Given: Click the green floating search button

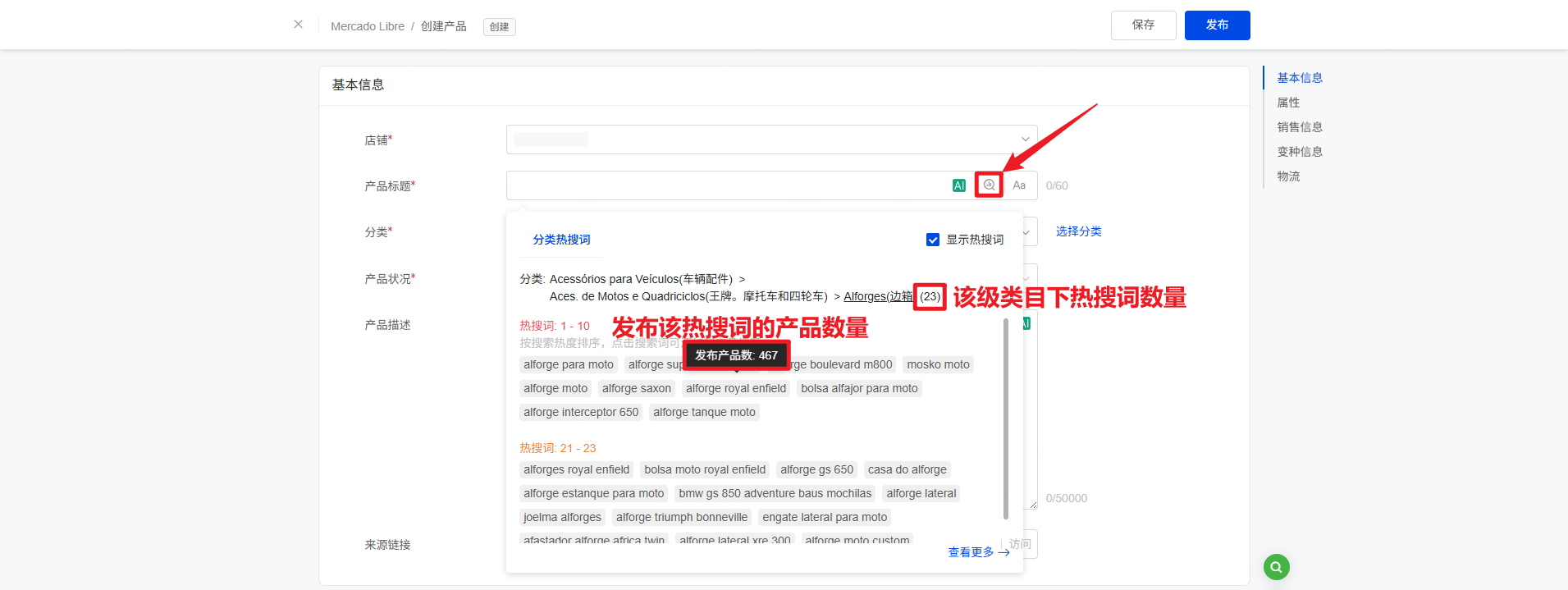Looking at the screenshot, I should pyautogui.click(x=1276, y=567).
